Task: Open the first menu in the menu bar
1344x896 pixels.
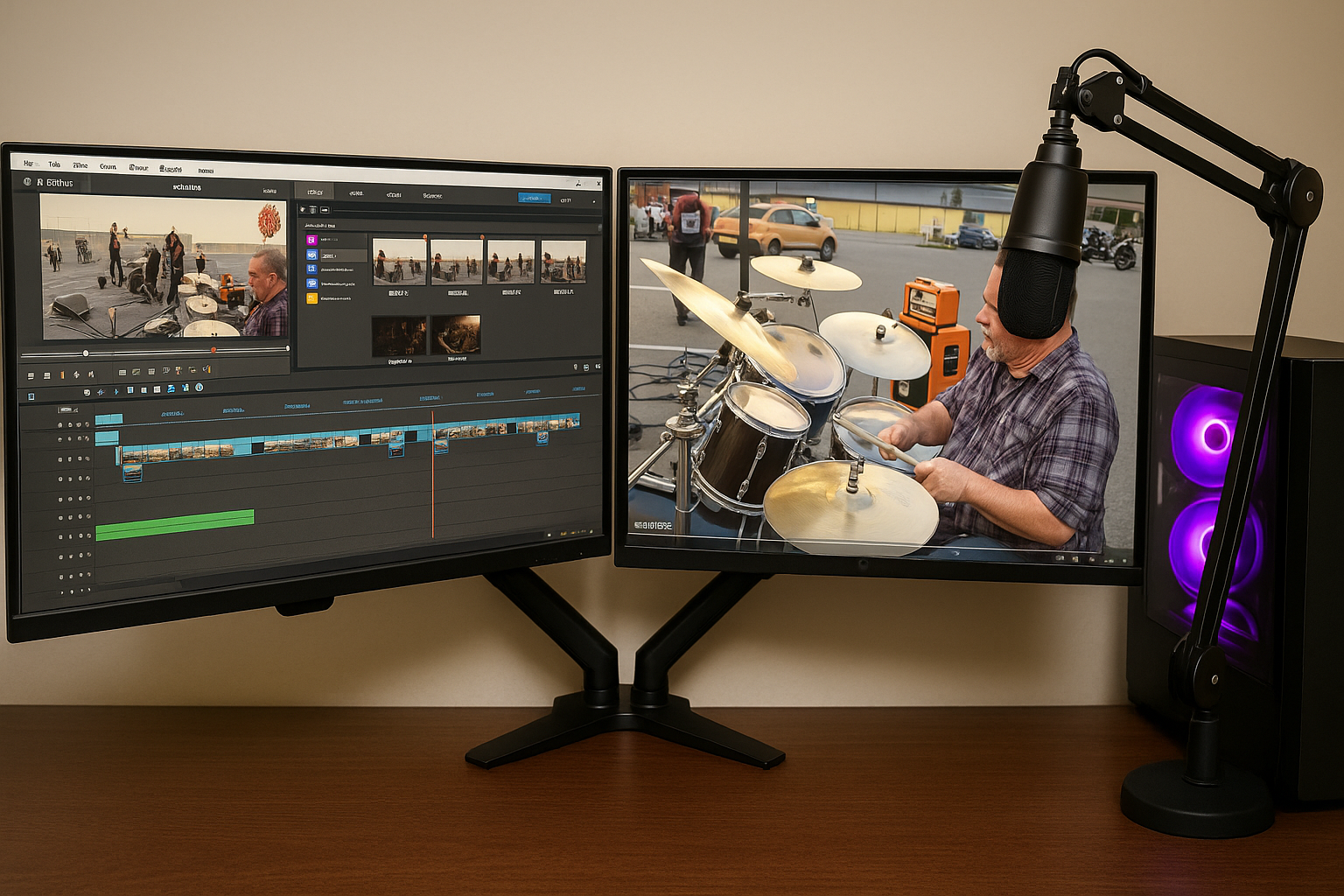Action: [28, 164]
